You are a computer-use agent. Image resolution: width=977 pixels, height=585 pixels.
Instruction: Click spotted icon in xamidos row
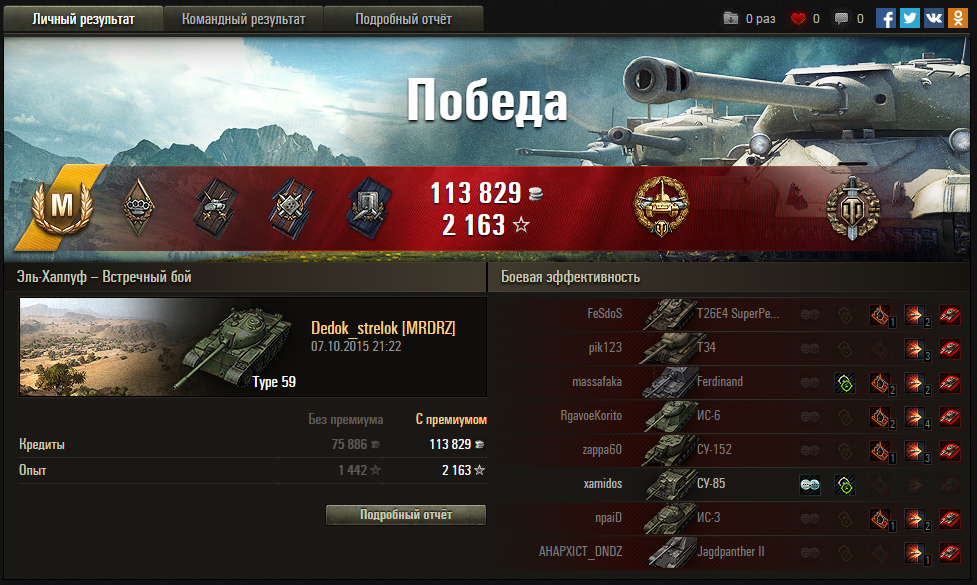pyautogui.click(x=809, y=484)
